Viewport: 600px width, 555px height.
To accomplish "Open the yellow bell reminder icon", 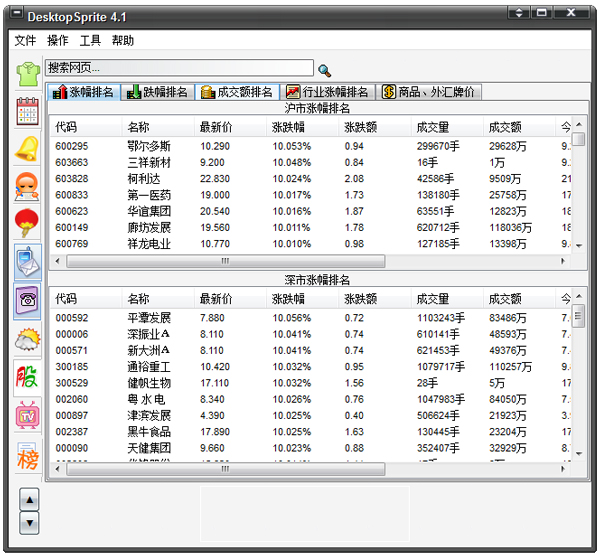I will [27, 148].
